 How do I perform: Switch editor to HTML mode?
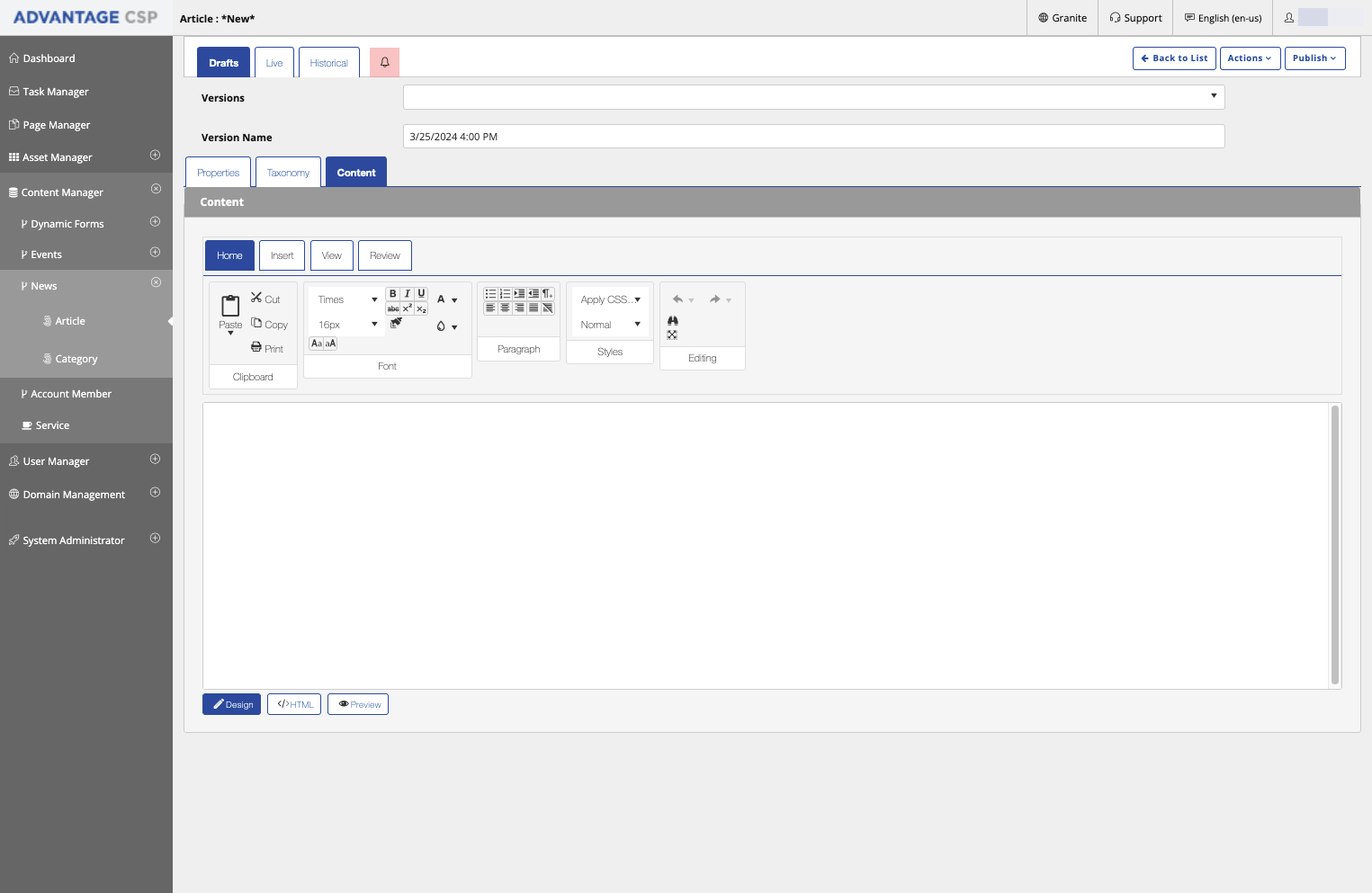pyautogui.click(x=294, y=704)
